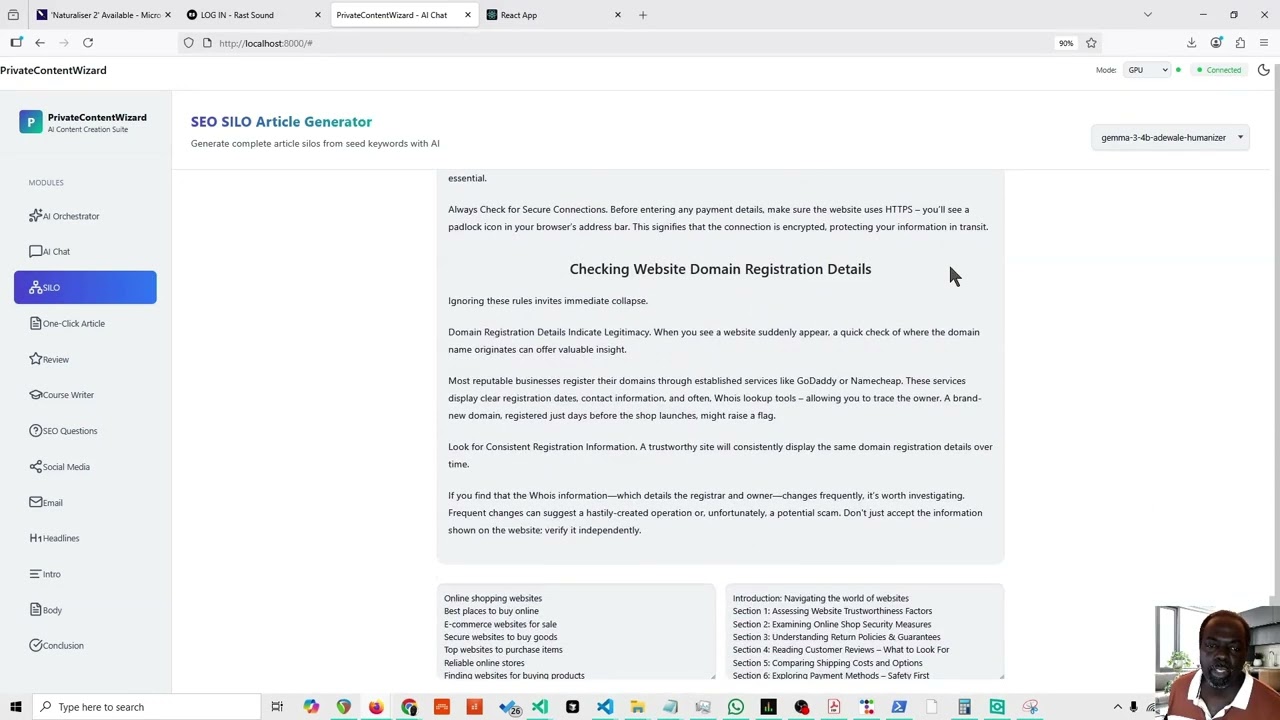Open the Firefox extensions panel
The height and width of the screenshot is (720, 1280).
(1240, 43)
